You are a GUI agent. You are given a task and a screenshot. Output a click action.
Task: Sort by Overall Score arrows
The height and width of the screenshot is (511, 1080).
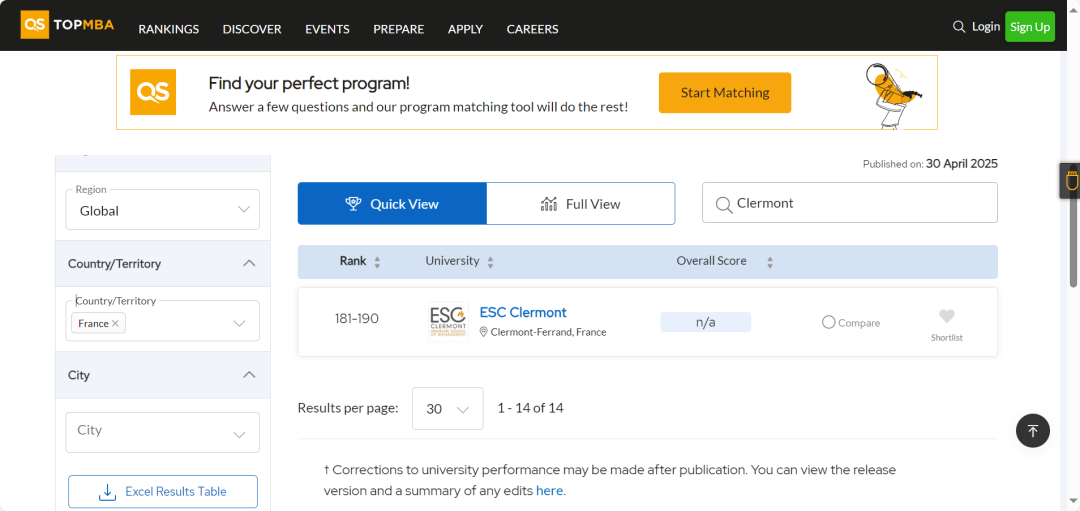click(x=770, y=262)
